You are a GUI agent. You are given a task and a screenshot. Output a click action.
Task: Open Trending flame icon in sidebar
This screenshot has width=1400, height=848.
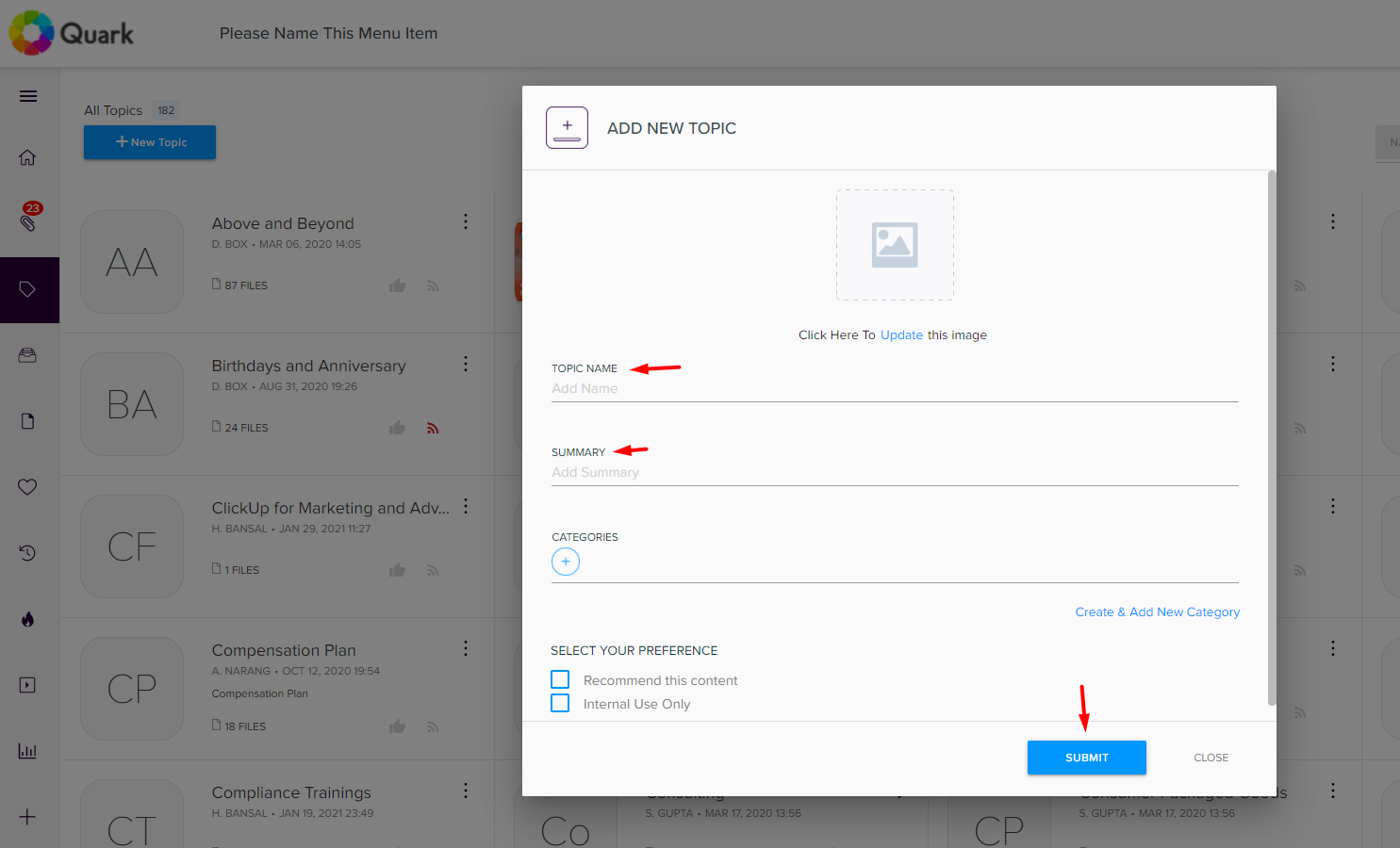point(27,619)
